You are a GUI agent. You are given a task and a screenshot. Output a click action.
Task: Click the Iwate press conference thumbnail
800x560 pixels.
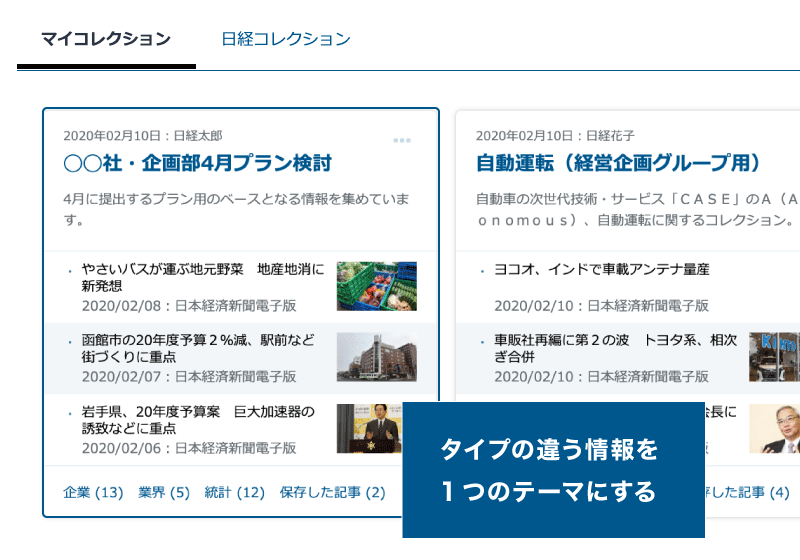(369, 428)
